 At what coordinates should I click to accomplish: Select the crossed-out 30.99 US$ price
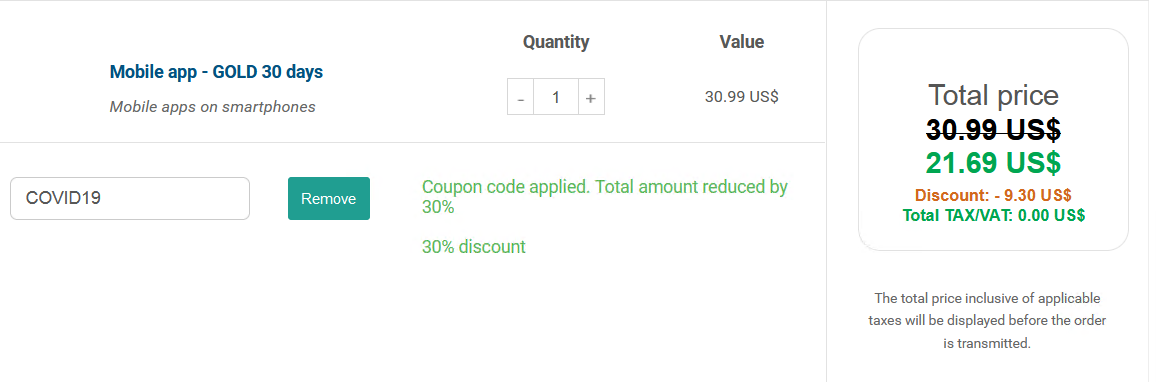[x=993, y=130]
